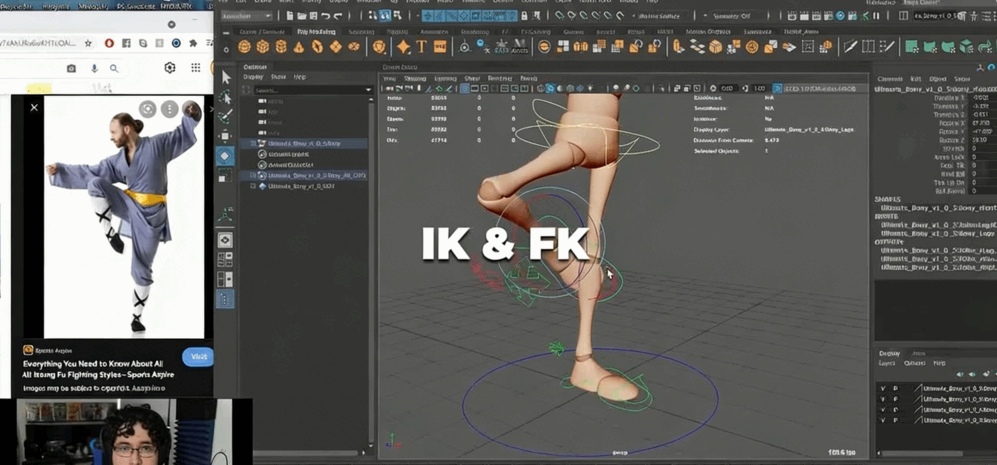Click the polygon sphere shelf icon
The height and width of the screenshot is (465, 997).
(245, 47)
